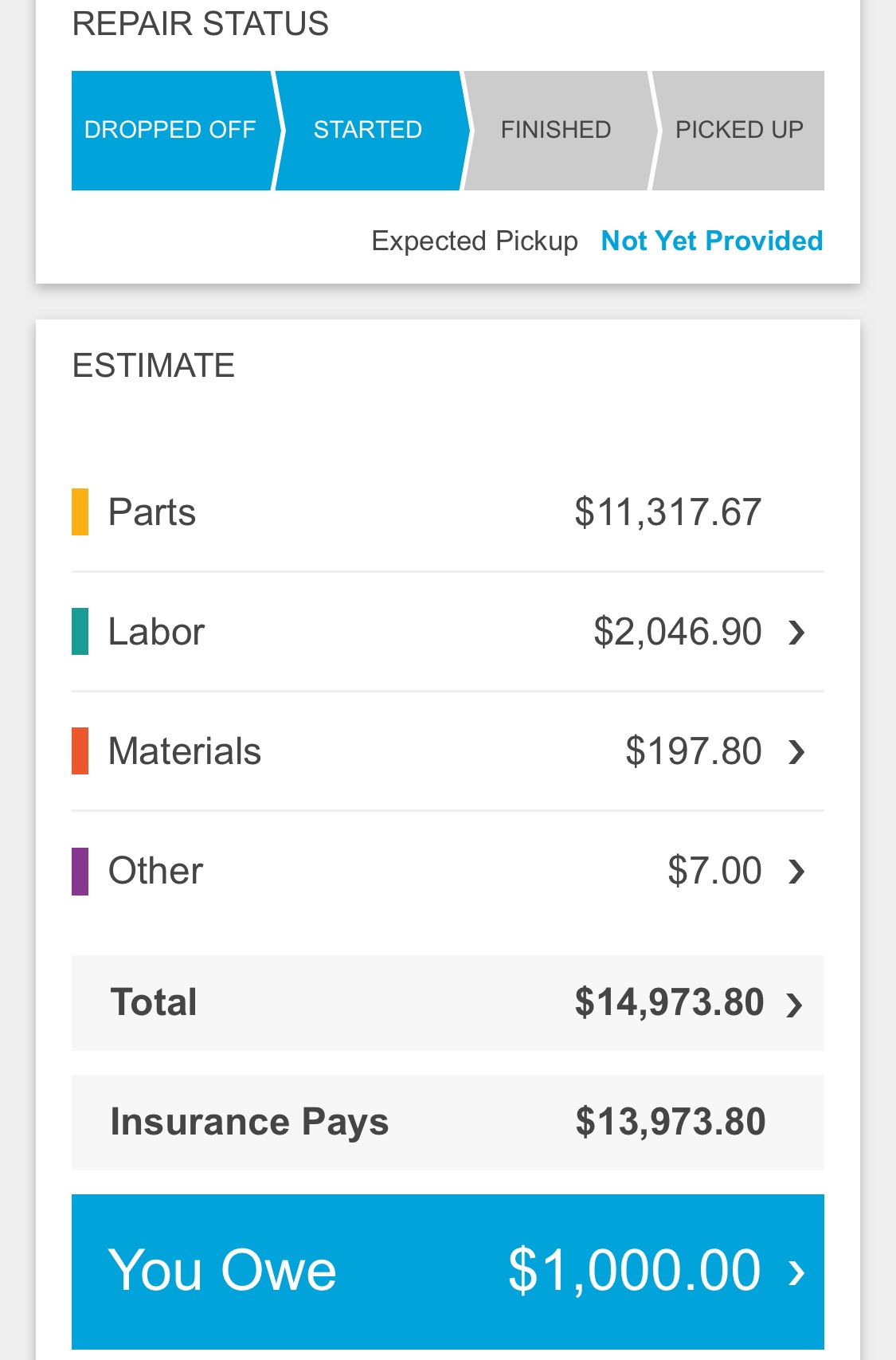Click the yellow Parts color marker

(80, 511)
